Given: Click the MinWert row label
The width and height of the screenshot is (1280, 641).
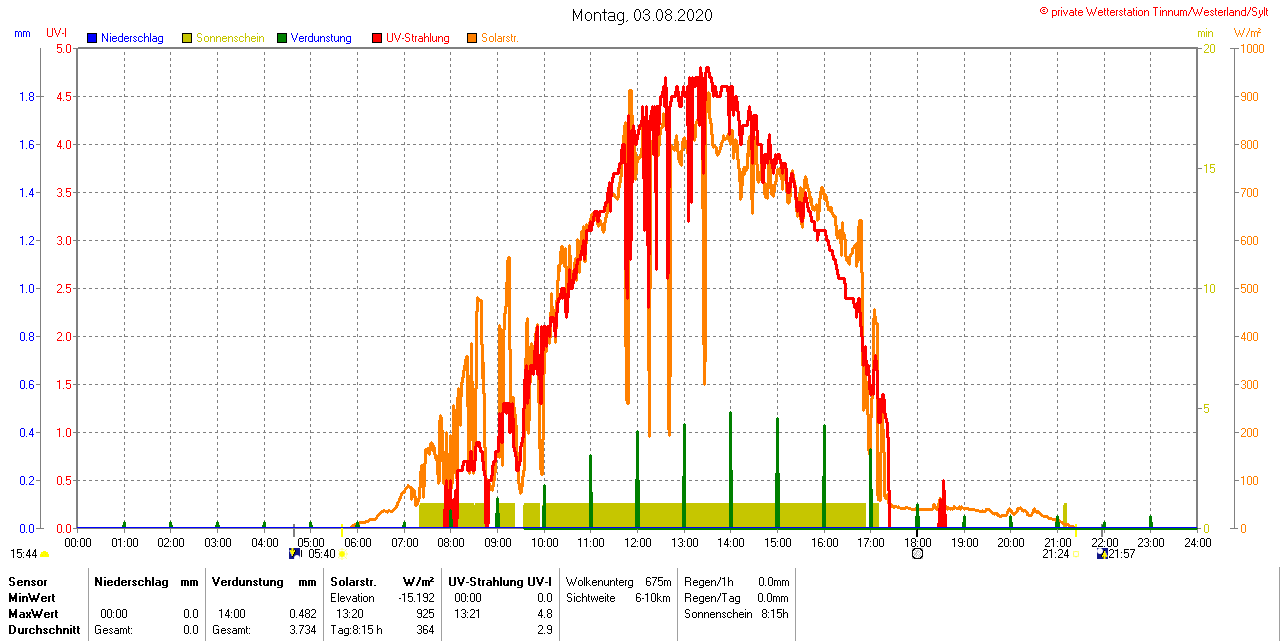Looking at the screenshot, I should (32, 597).
